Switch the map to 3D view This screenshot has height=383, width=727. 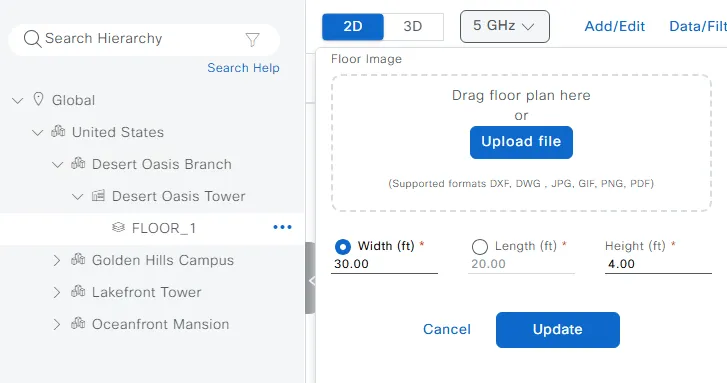pos(413,26)
